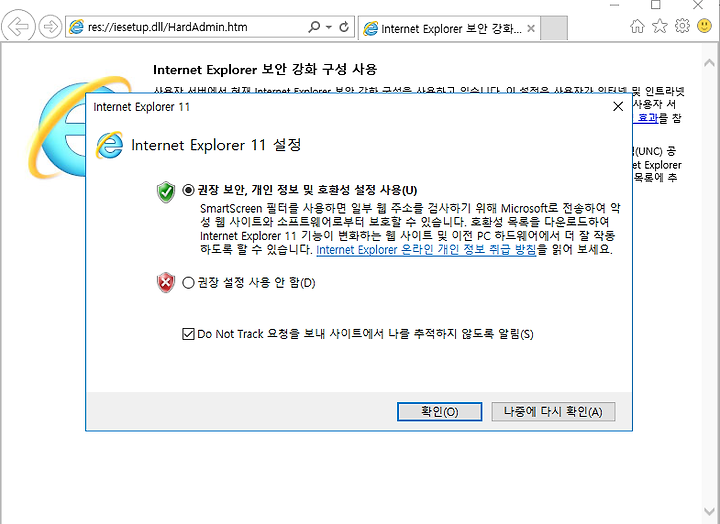Go forward using the browser forward arrow
720x524 pixels.
(50, 27)
